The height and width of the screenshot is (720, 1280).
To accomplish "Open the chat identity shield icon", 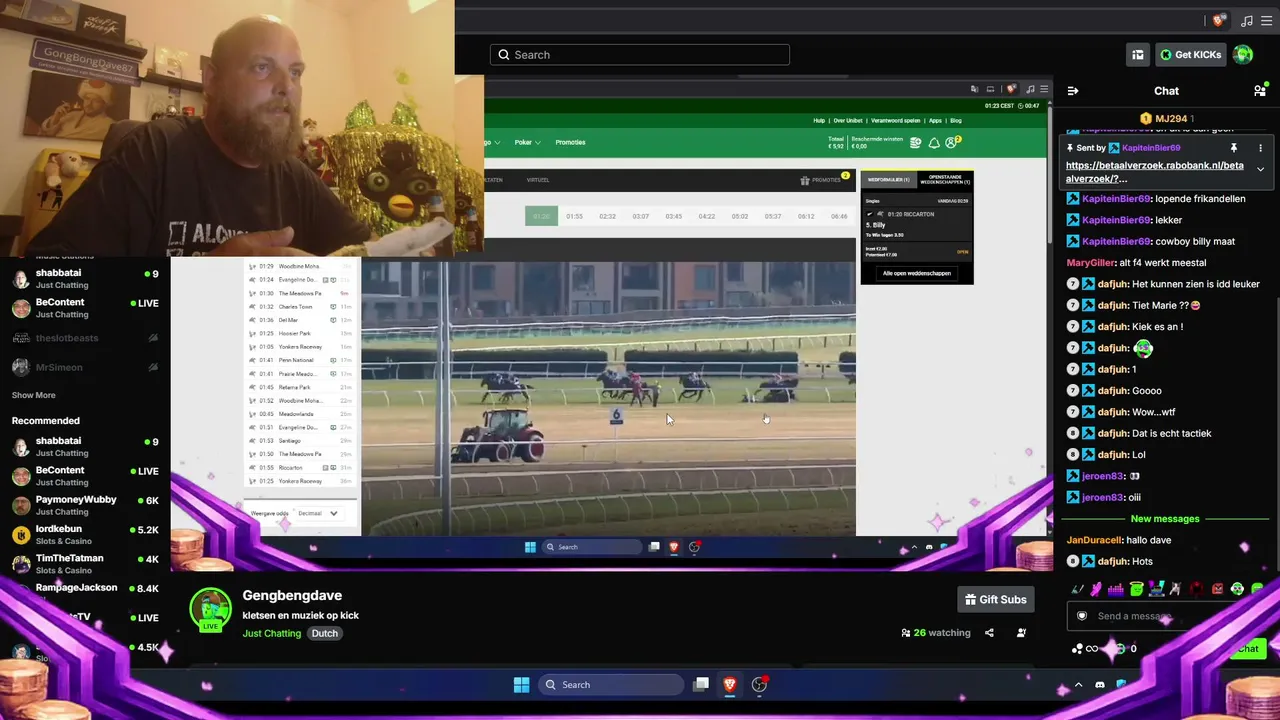I will point(1081,616).
